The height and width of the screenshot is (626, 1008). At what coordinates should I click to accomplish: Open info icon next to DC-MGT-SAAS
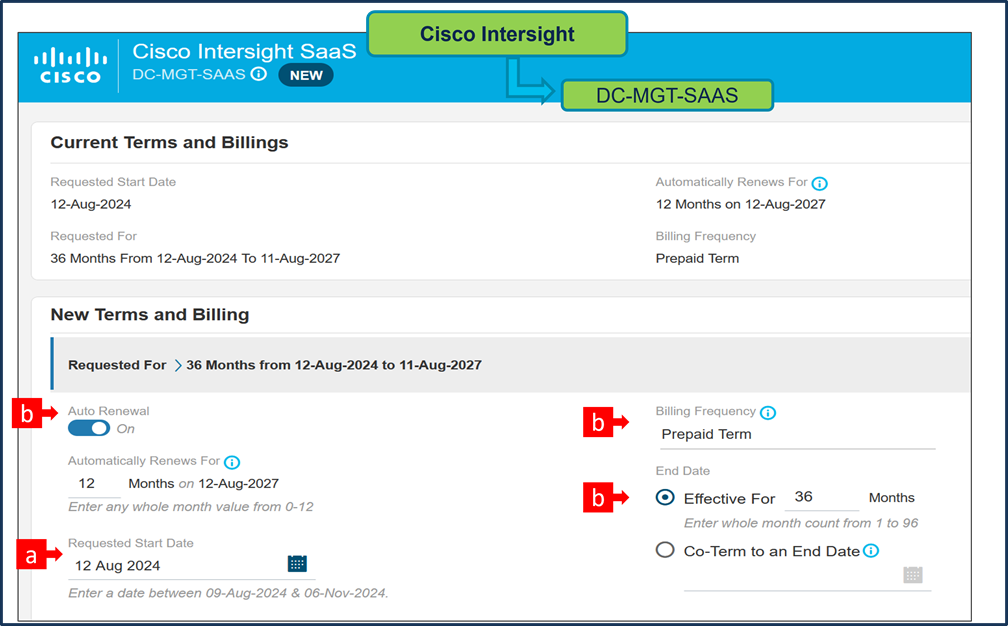coord(258,74)
